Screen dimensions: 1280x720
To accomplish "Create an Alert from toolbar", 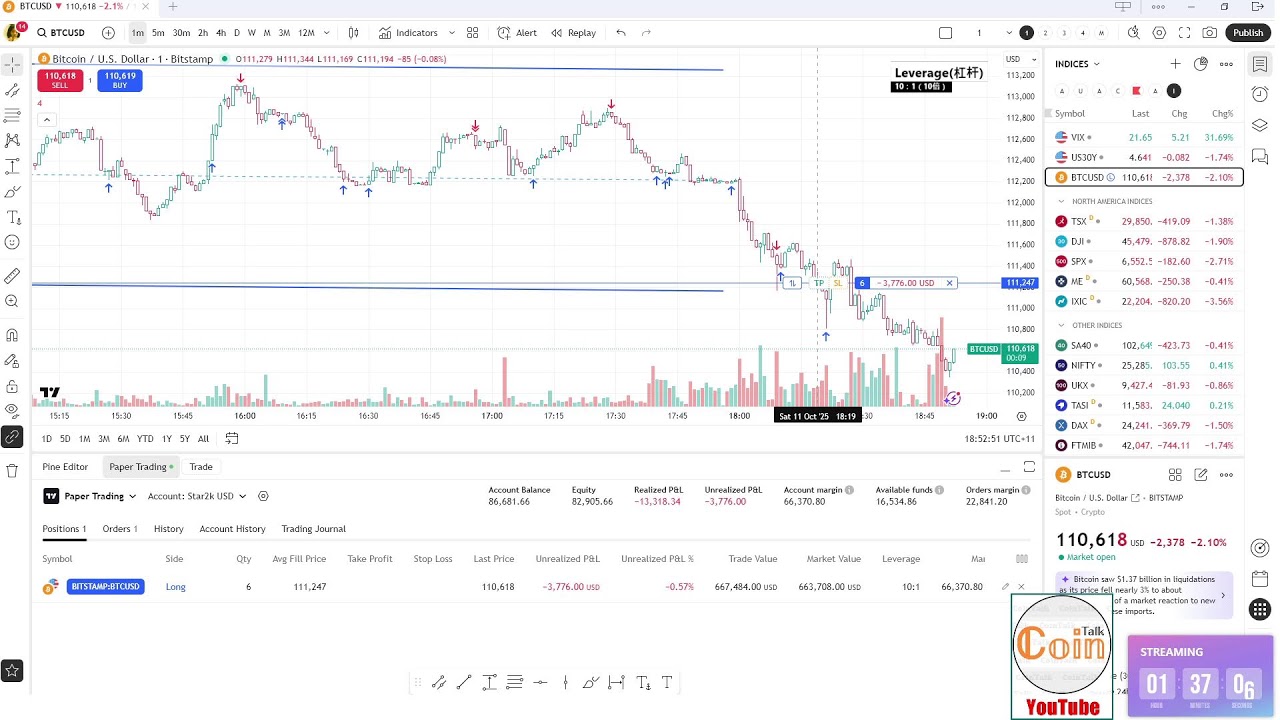I will [x=517, y=33].
